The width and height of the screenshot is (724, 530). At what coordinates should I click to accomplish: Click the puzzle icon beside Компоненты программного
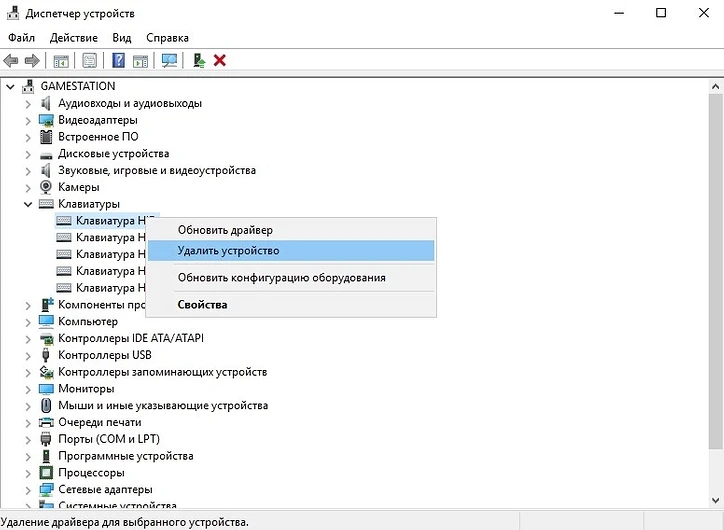coord(47,304)
